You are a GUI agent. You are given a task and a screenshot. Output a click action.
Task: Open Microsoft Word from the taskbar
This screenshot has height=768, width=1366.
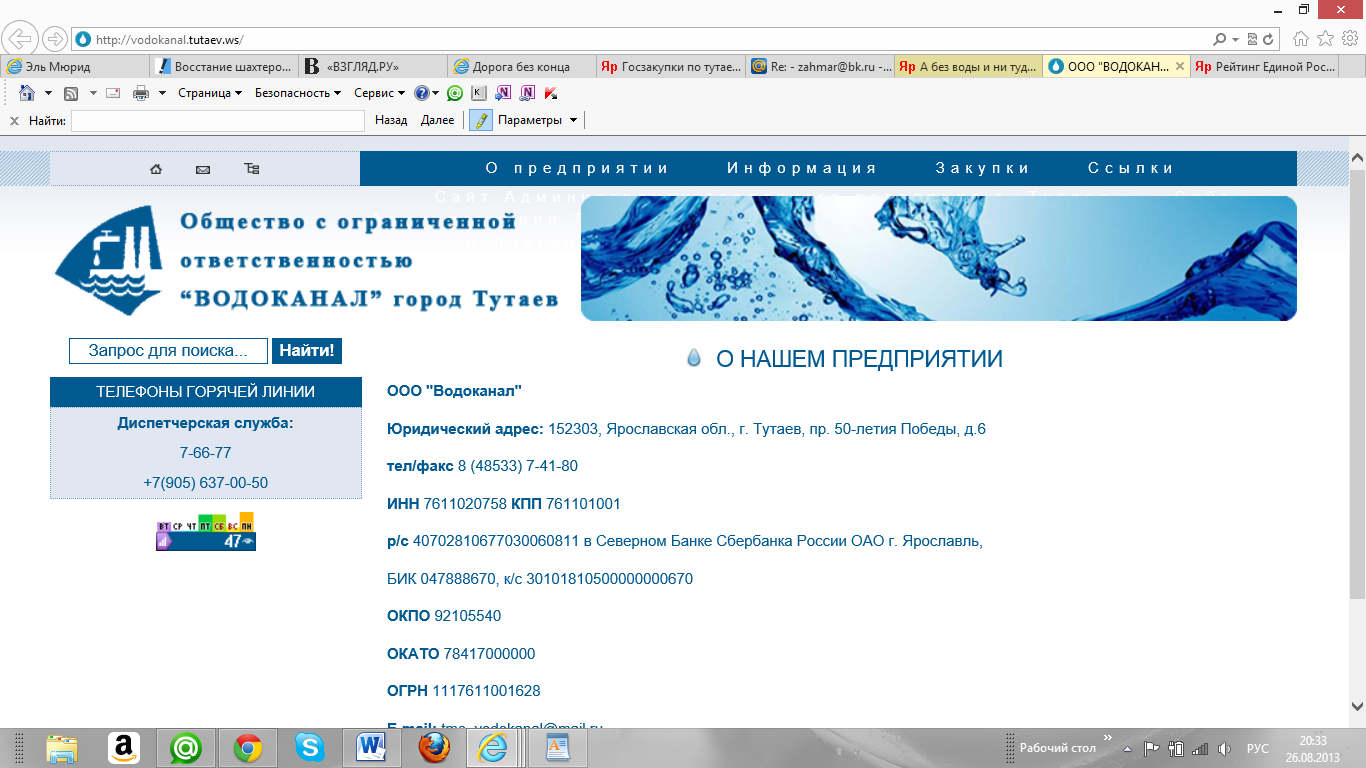coord(372,748)
